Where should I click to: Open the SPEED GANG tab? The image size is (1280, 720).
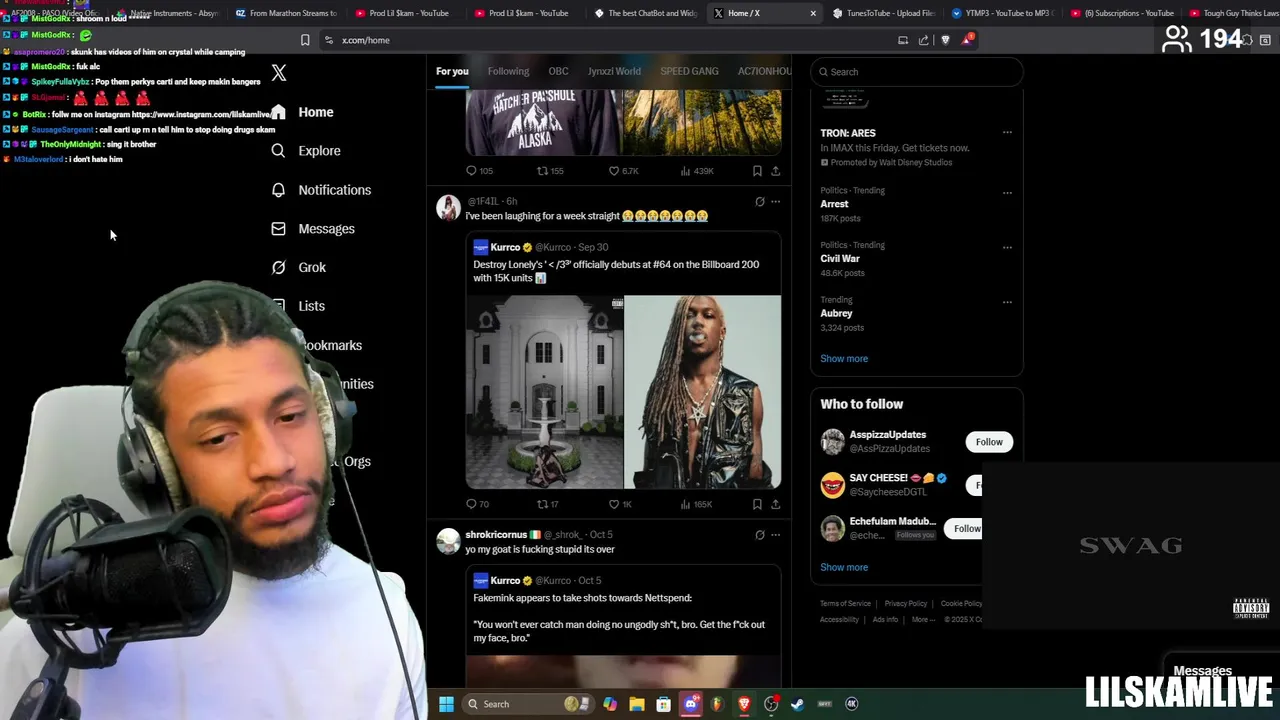pos(689,71)
